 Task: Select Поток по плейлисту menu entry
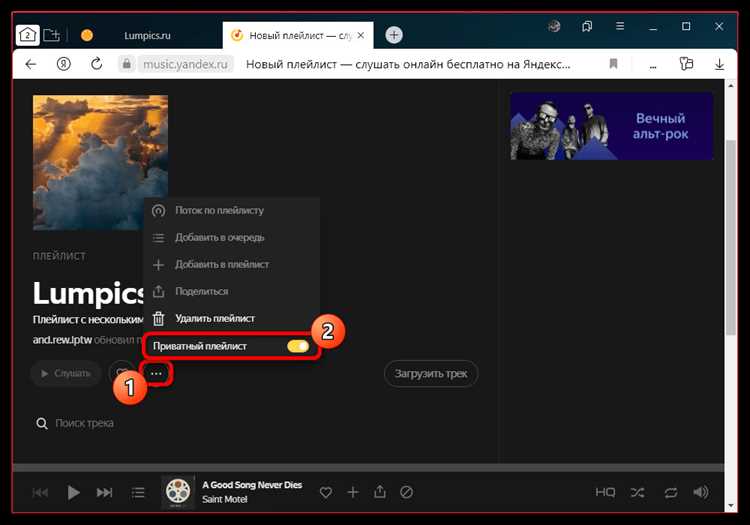tap(232, 210)
